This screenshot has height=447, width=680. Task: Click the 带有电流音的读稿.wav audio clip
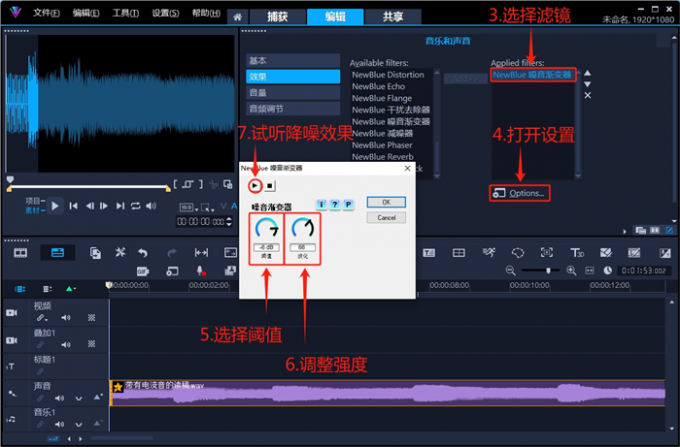[387, 393]
